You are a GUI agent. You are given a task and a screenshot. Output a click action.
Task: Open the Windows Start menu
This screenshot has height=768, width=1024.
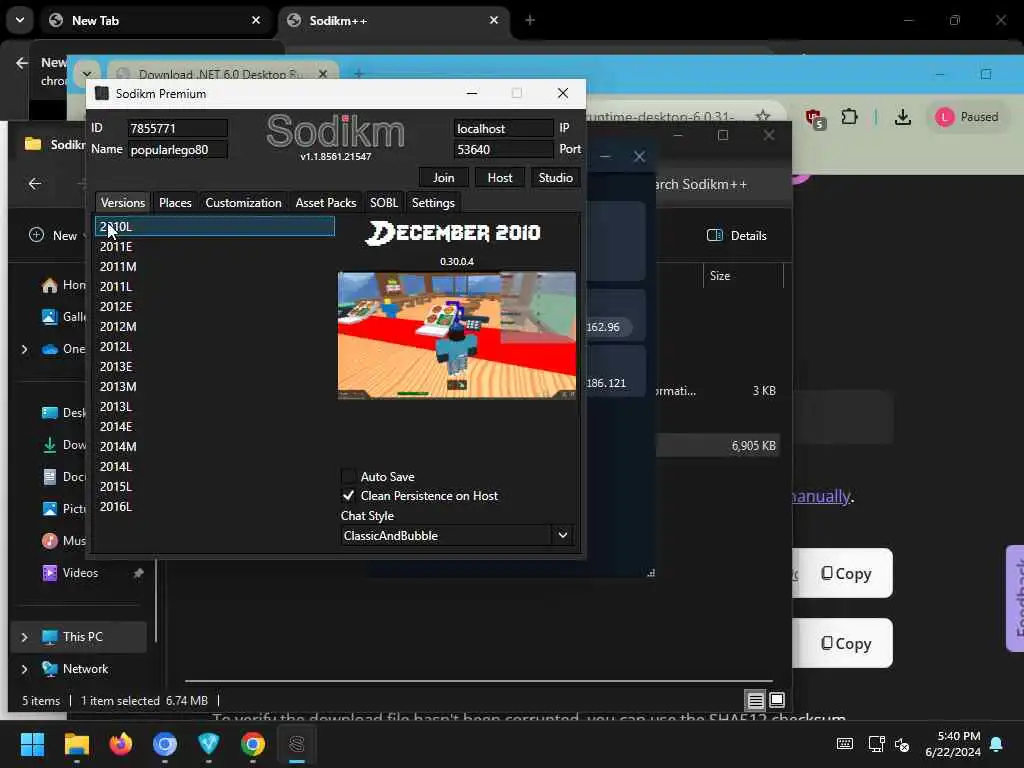(32, 744)
